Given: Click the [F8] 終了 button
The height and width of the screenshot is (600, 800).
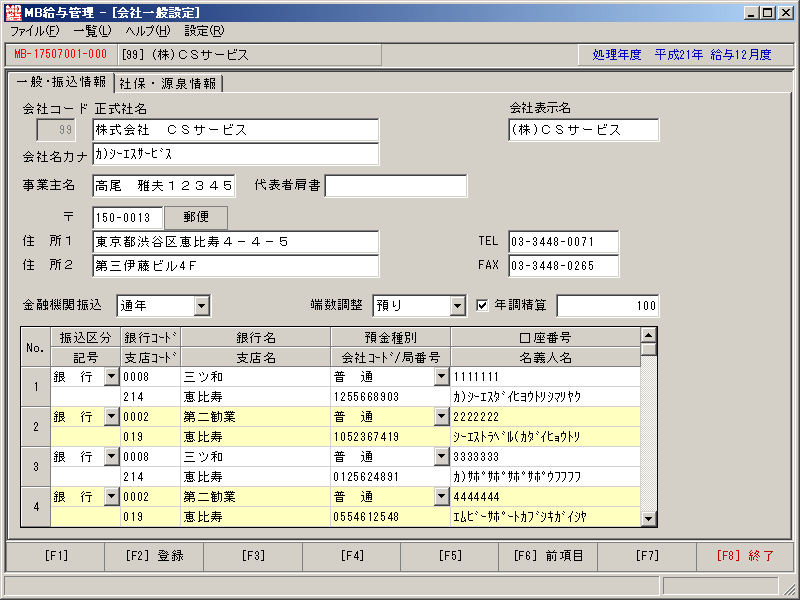Looking at the screenshot, I should click(745, 556).
